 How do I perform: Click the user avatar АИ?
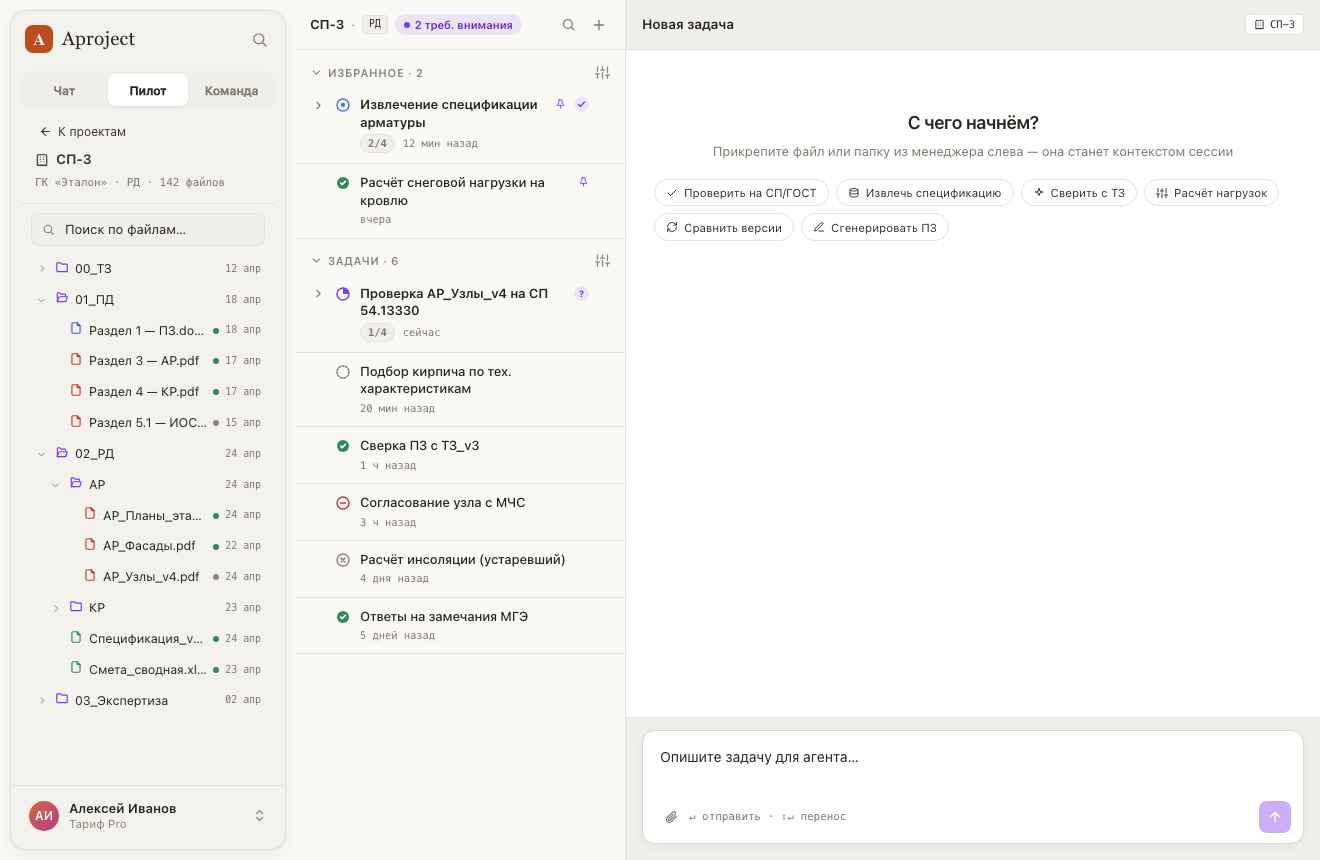click(x=44, y=816)
